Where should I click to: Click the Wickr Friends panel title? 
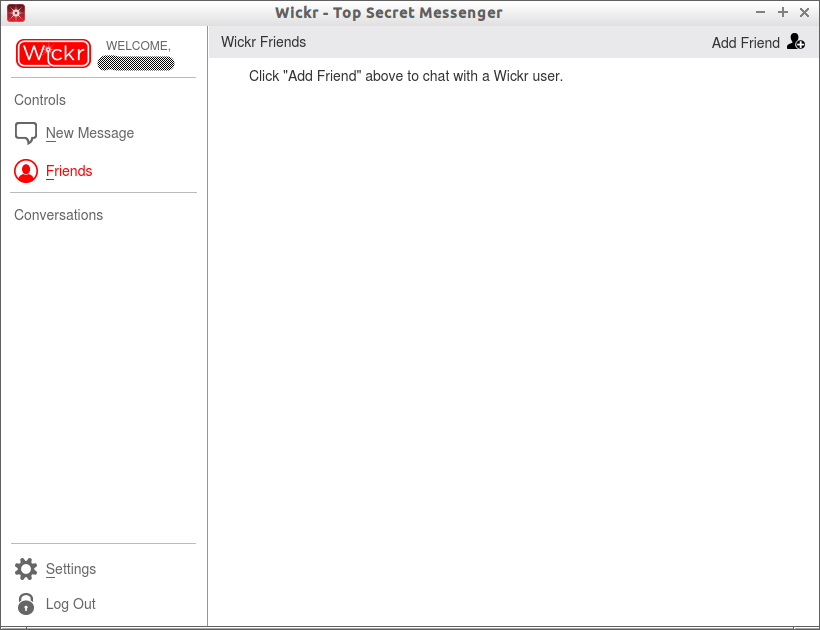tap(263, 42)
